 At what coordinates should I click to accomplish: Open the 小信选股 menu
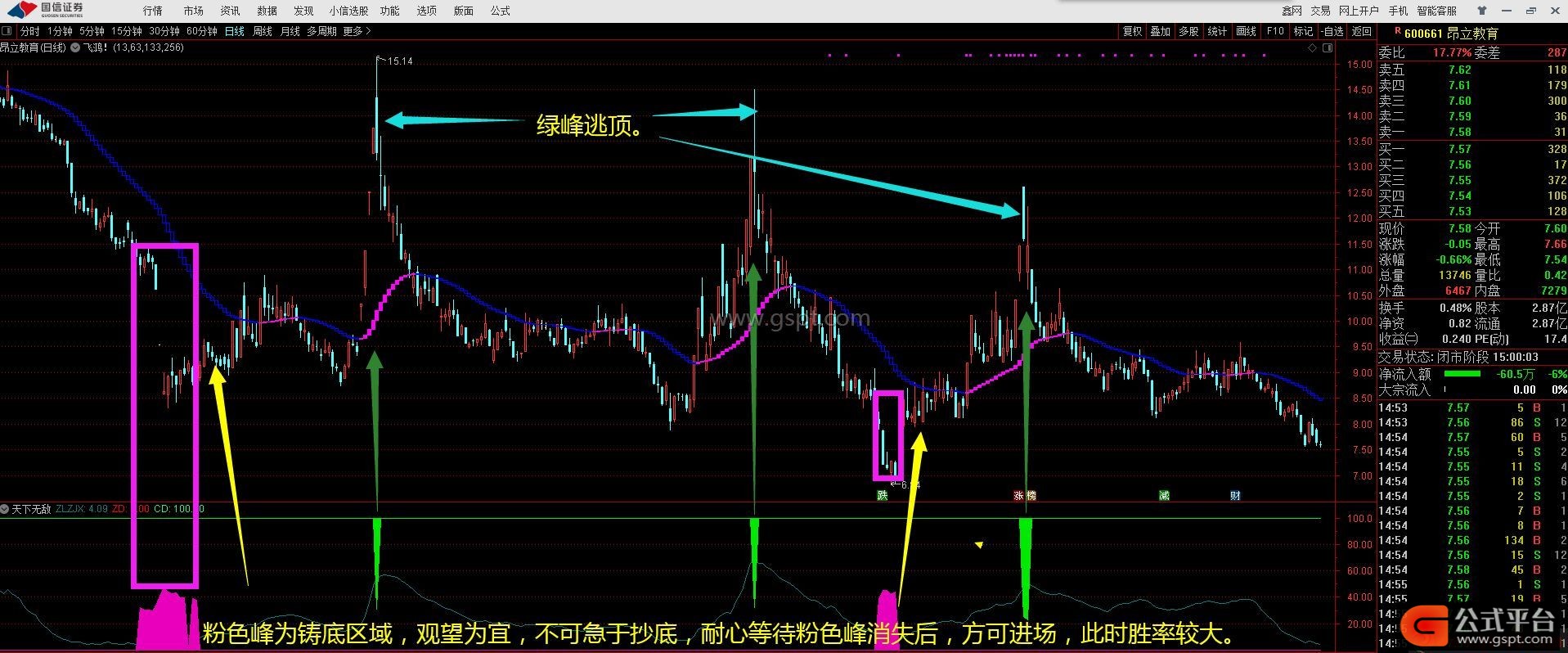[x=348, y=11]
